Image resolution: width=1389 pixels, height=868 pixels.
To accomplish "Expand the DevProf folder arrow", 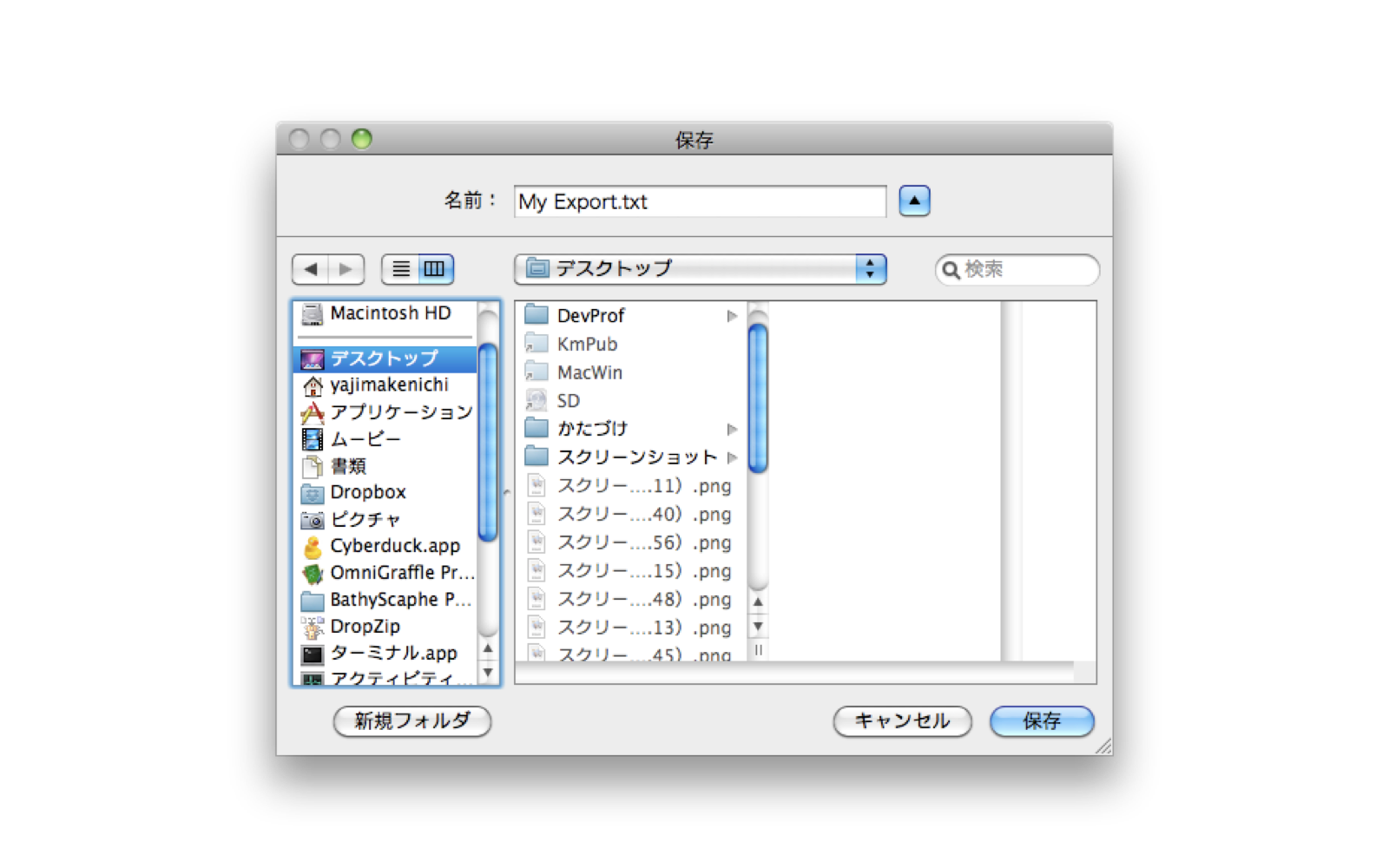I will (x=732, y=316).
